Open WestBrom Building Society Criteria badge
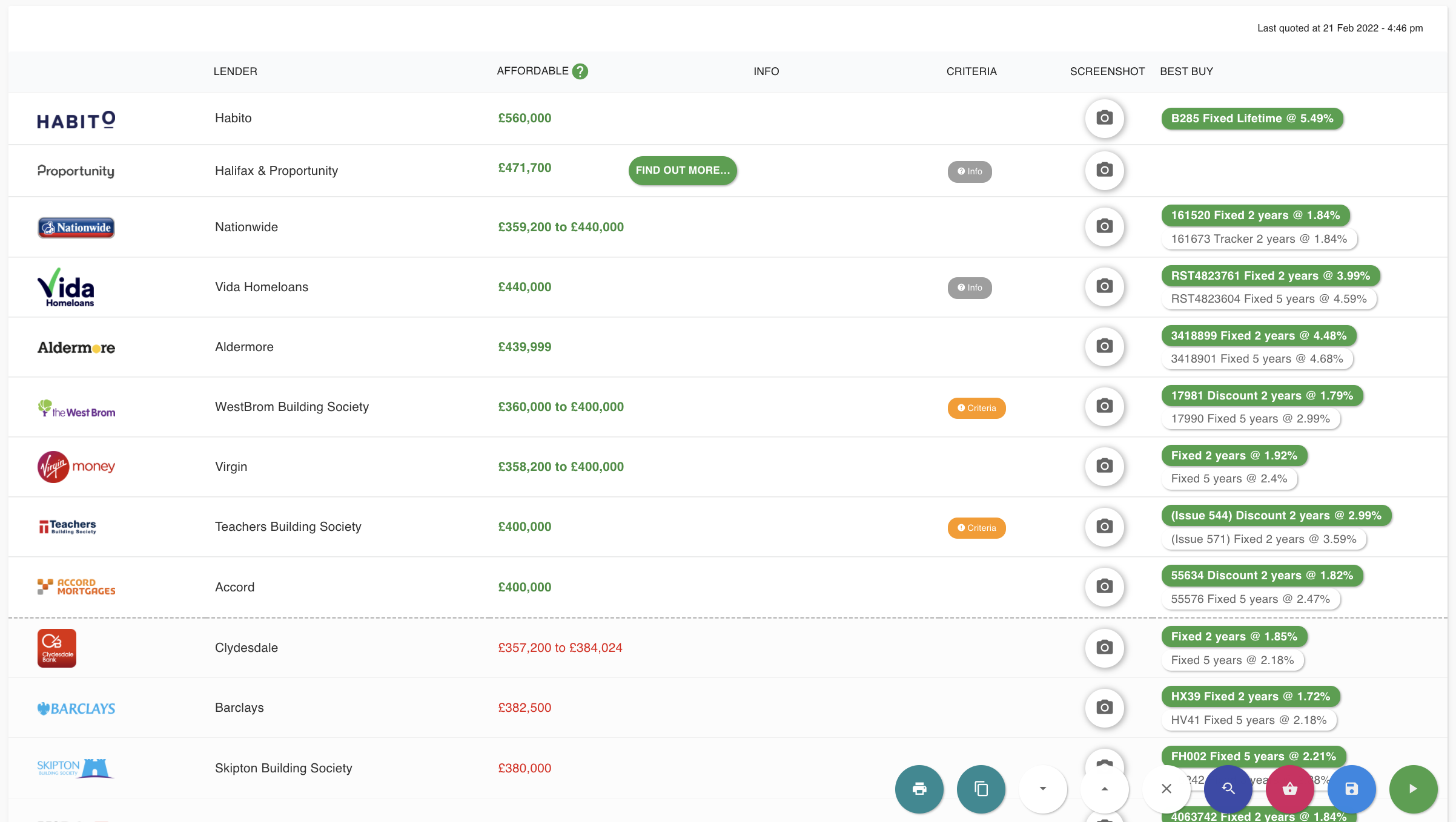The image size is (1456, 822). pyautogui.click(x=976, y=408)
